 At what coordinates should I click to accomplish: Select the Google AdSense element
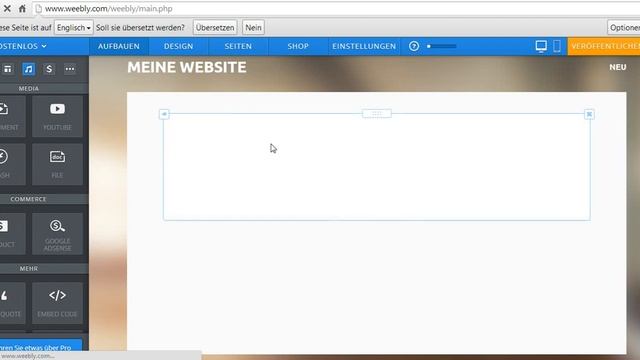(x=57, y=234)
